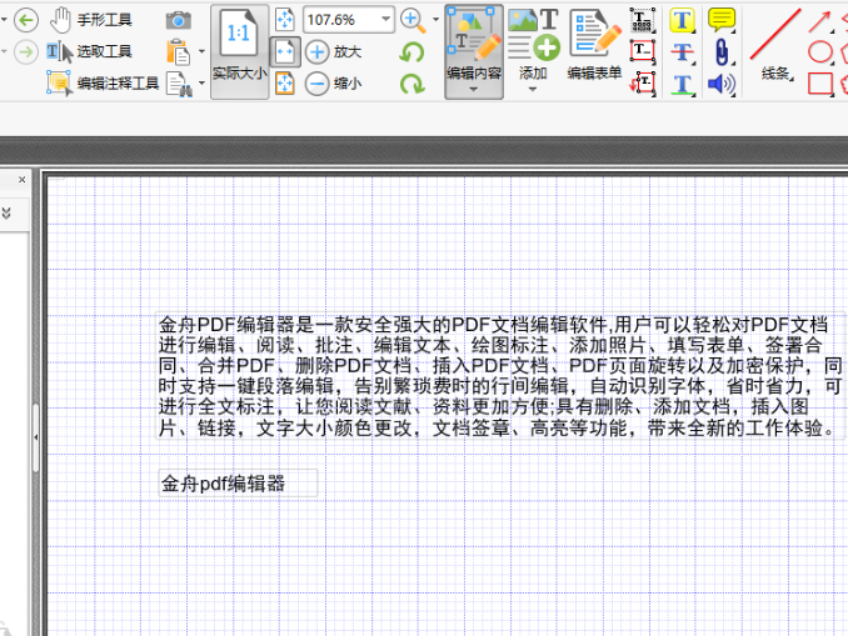
Task: Select the magnifier zoom-in tool
Action: click(x=414, y=21)
